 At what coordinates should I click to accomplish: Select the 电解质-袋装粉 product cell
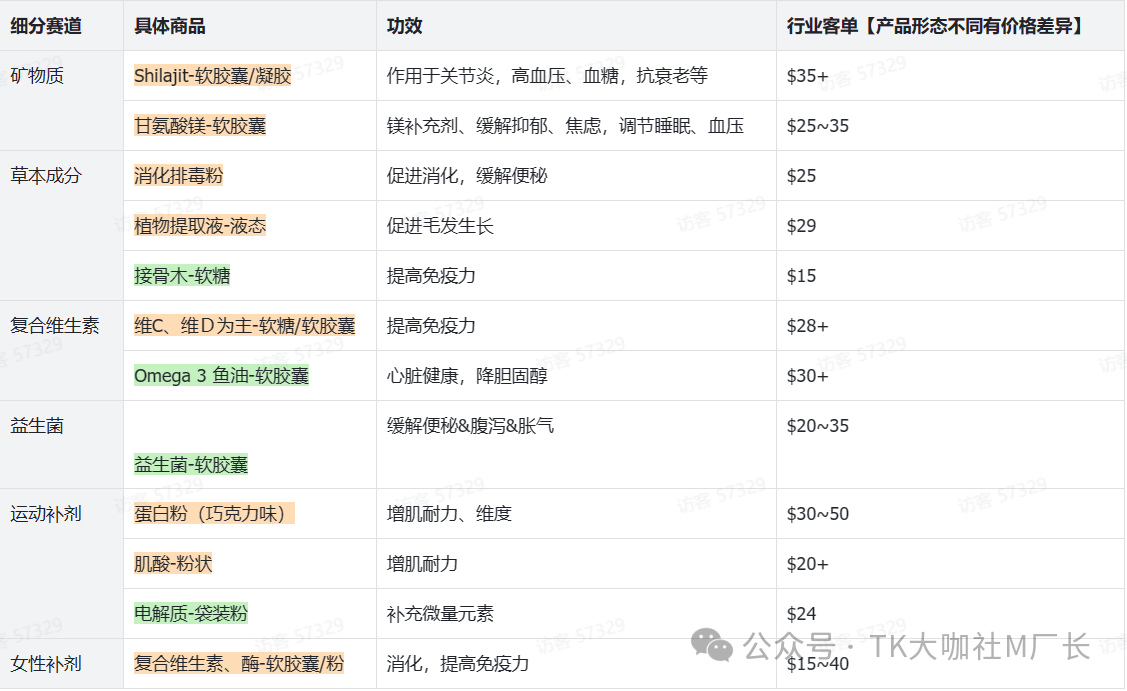[191, 614]
